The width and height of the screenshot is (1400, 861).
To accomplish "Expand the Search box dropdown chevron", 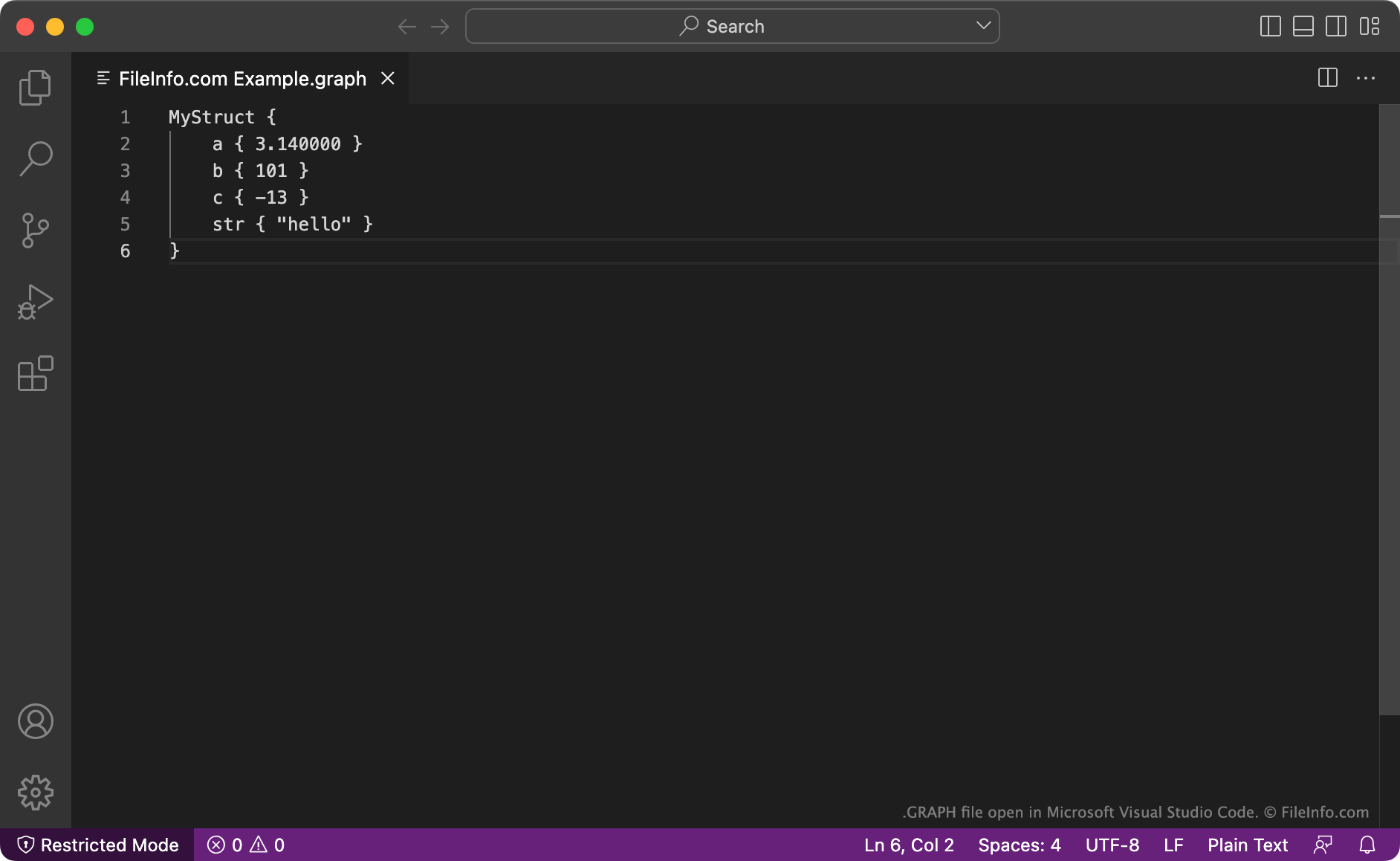I will point(983,26).
